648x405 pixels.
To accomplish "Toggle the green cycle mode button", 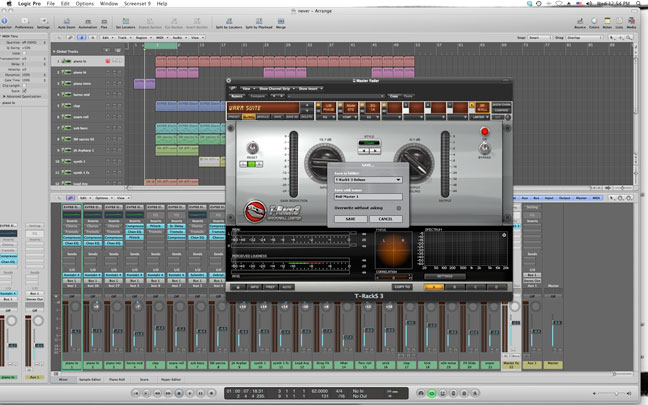I will tap(431, 393).
